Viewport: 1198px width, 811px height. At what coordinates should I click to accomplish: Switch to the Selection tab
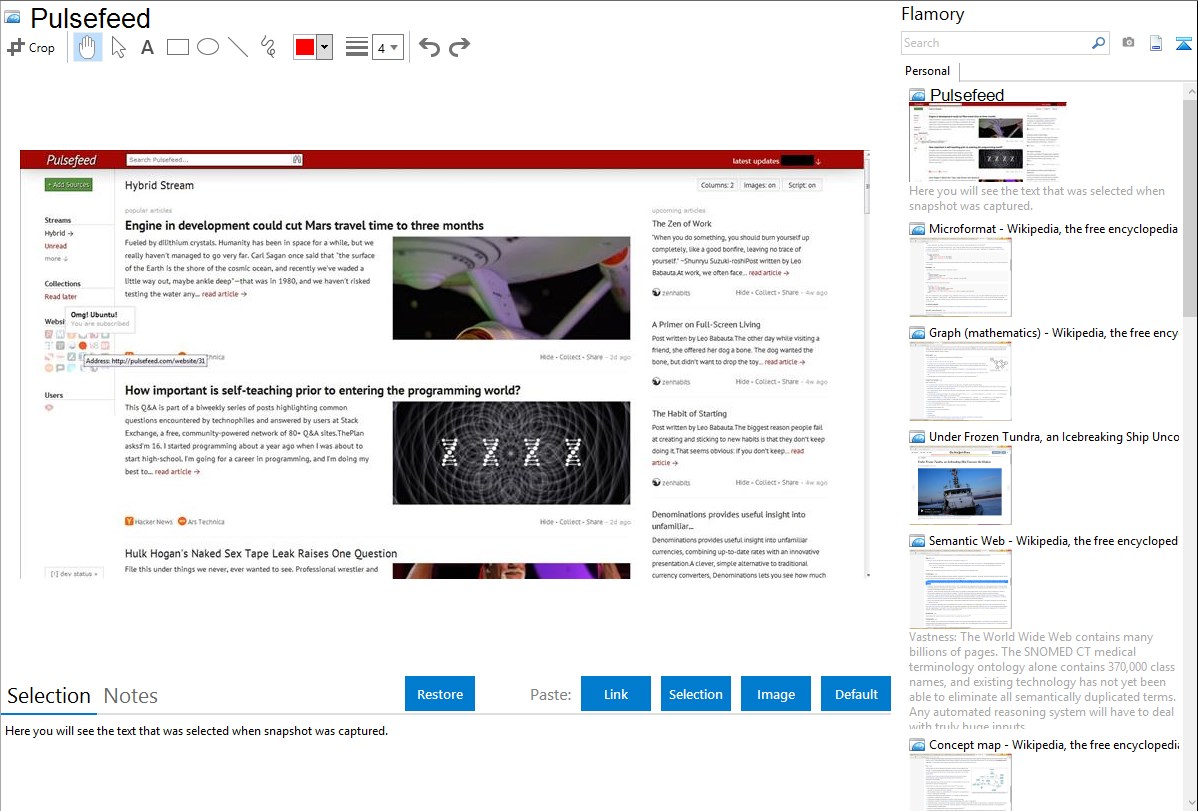point(49,696)
